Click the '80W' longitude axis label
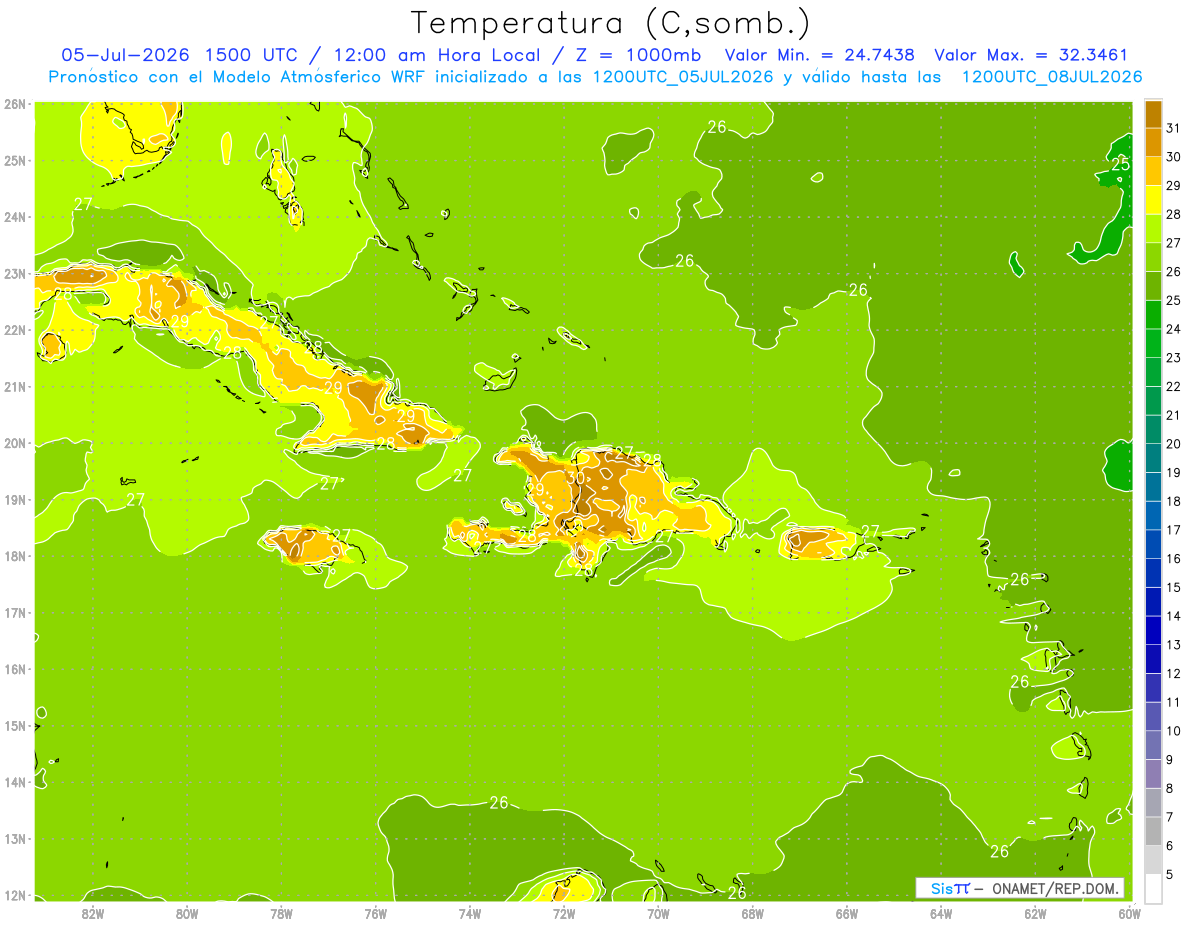The width and height of the screenshot is (1200, 927). (187, 913)
